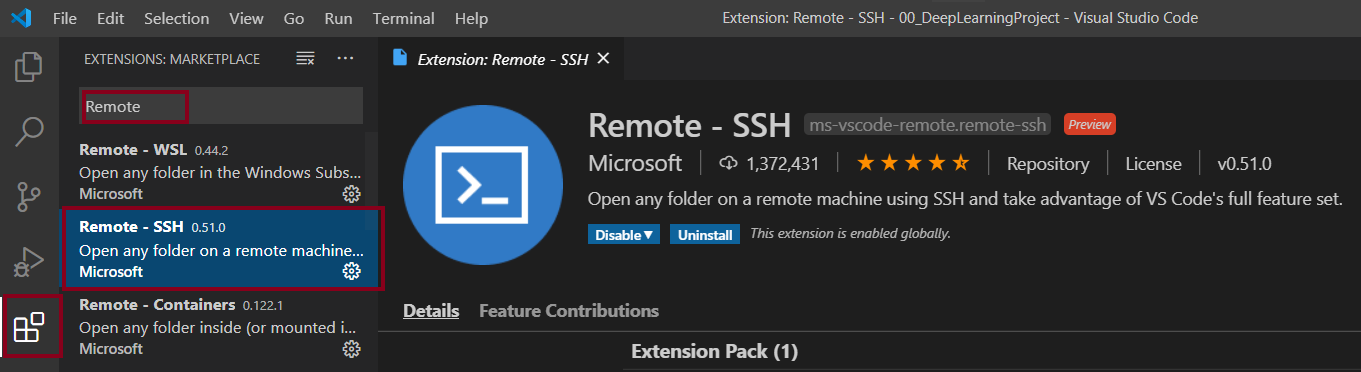Clear extensions search results icon
The height and width of the screenshot is (372, 1361).
306,59
